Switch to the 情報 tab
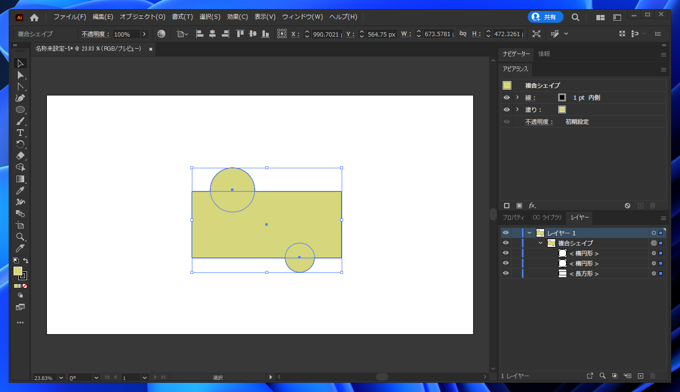The image size is (680, 392). [544, 54]
